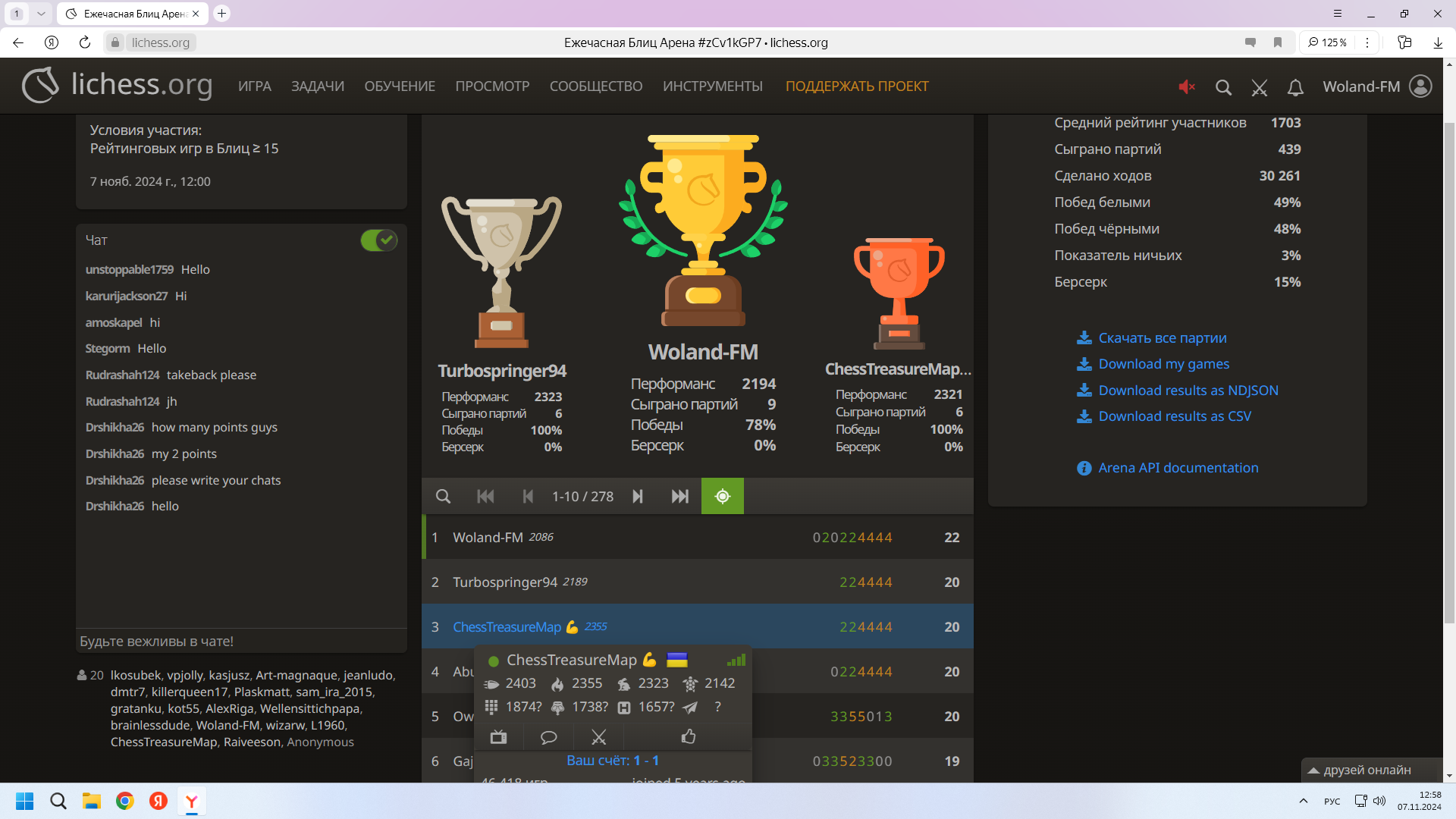Follow ChessTreasureMap via thumbs-up icon
This screenshot has width=1456, height=819.
coord(689,736)
